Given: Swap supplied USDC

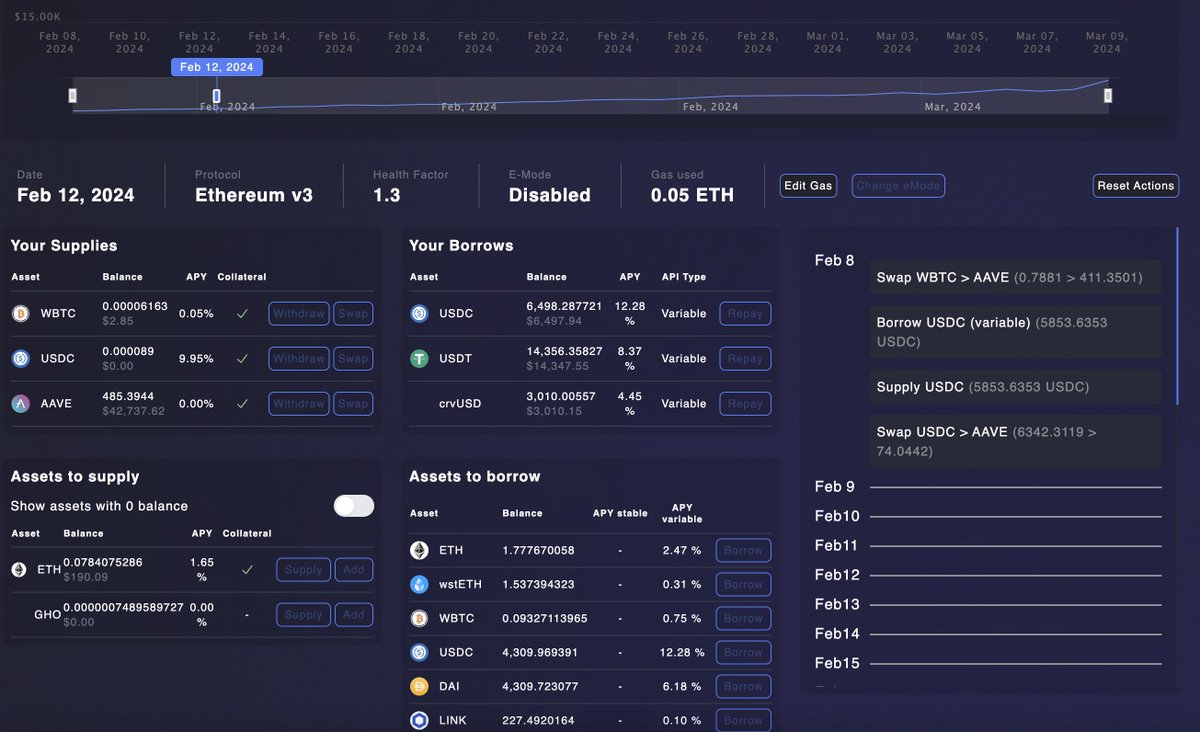Looking at the screenshot, I should point(353,359).
